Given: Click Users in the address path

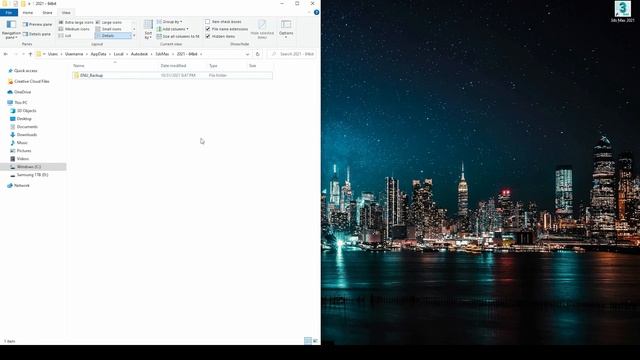Looking at the screenshot, I should [53, 54].
